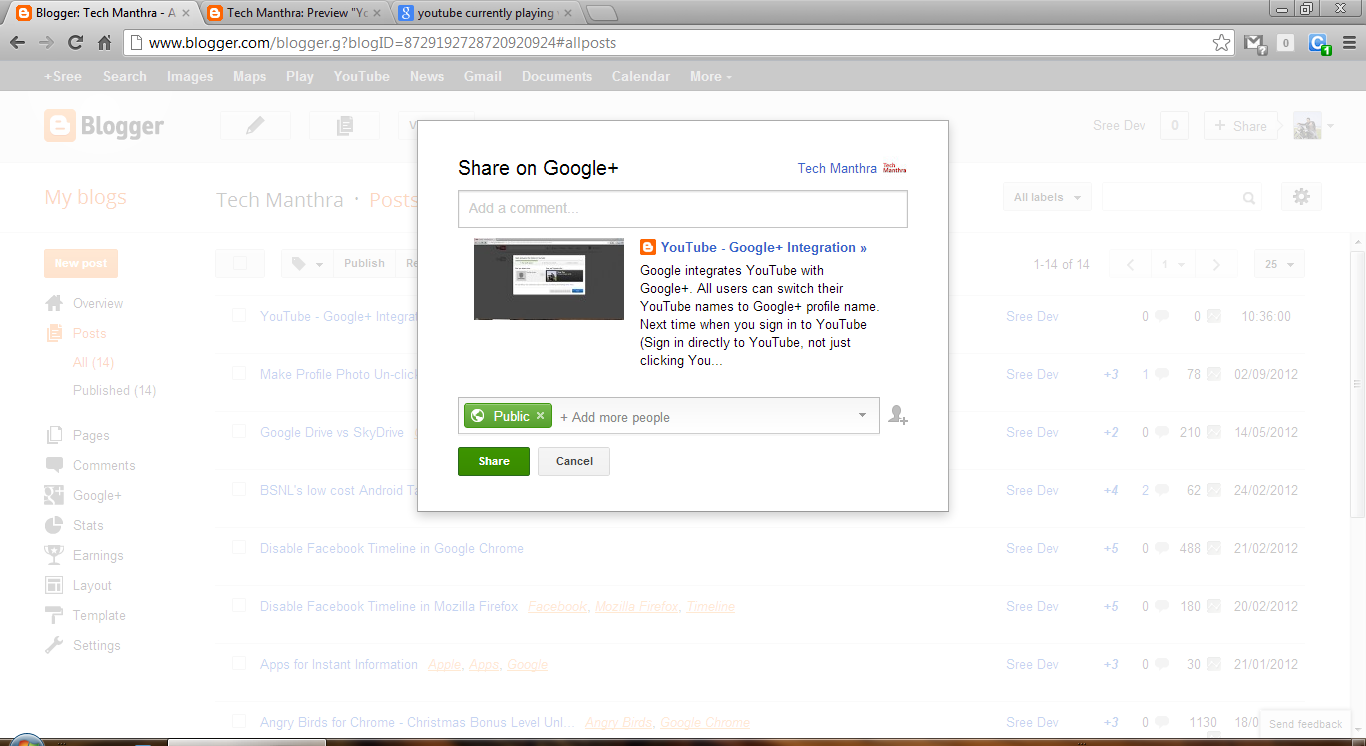Check the Apps for Instant Information post

[x=239, y=663]
